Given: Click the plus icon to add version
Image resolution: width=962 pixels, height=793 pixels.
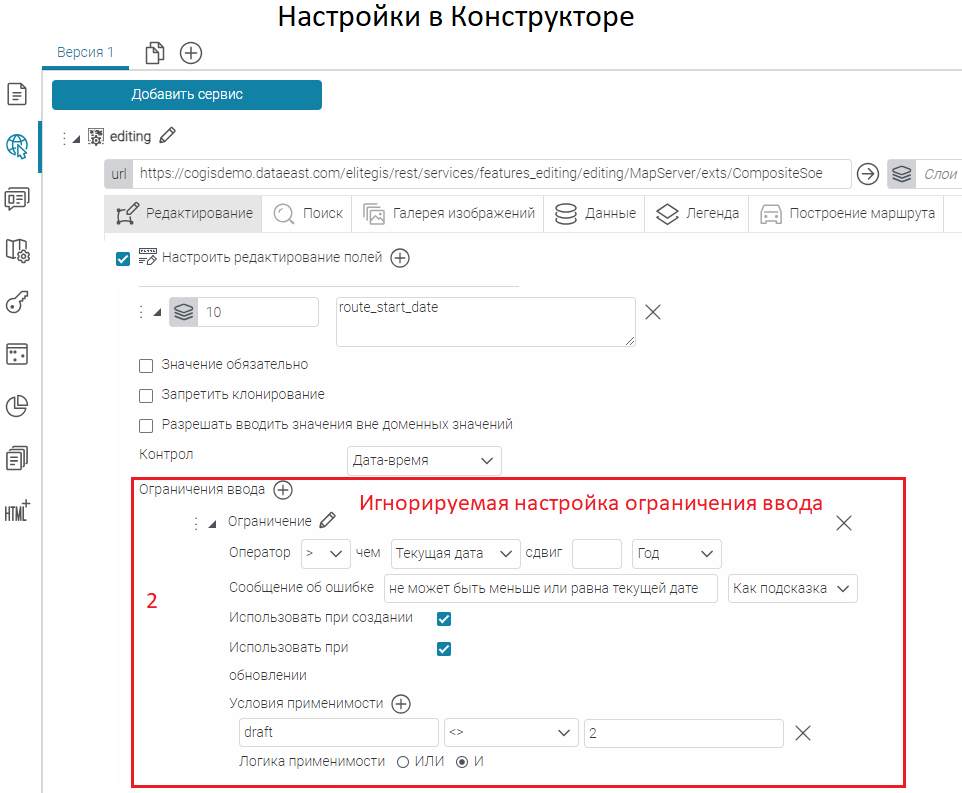Looking at the screenshot, I should pyautogui.click(x=191, y=53).
